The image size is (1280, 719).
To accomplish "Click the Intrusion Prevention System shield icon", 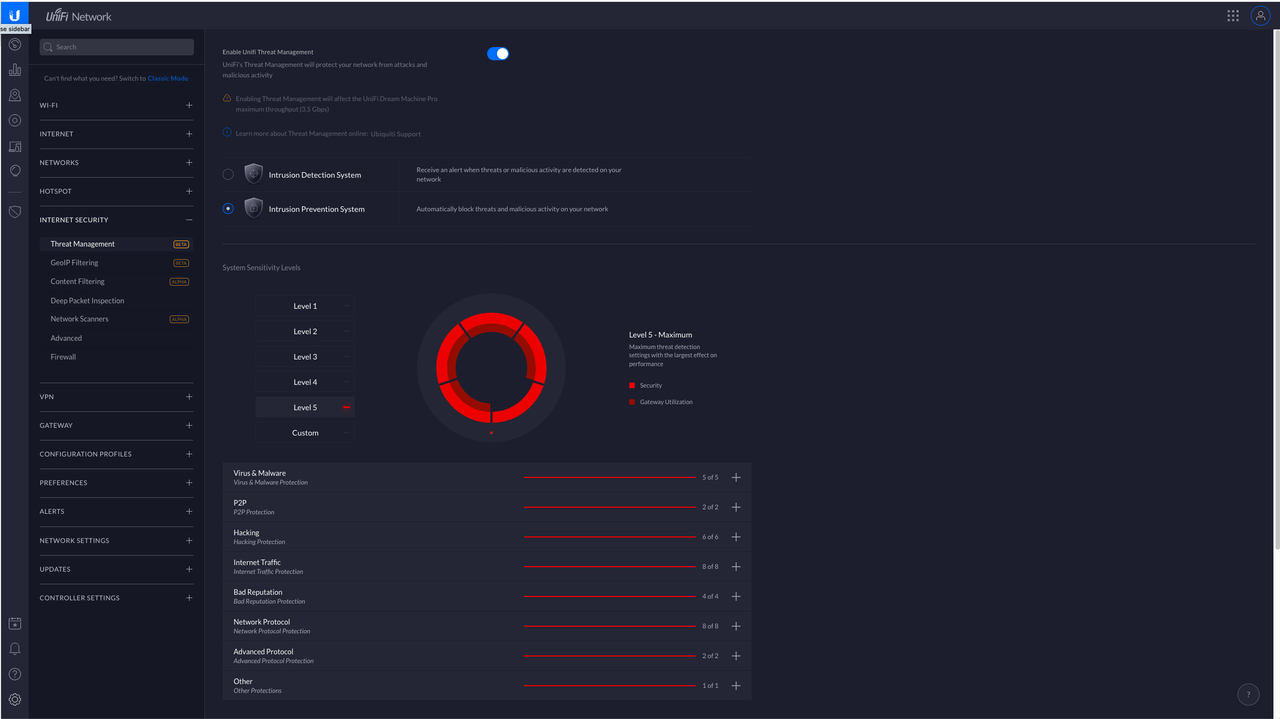I will (x=253, y=208).
